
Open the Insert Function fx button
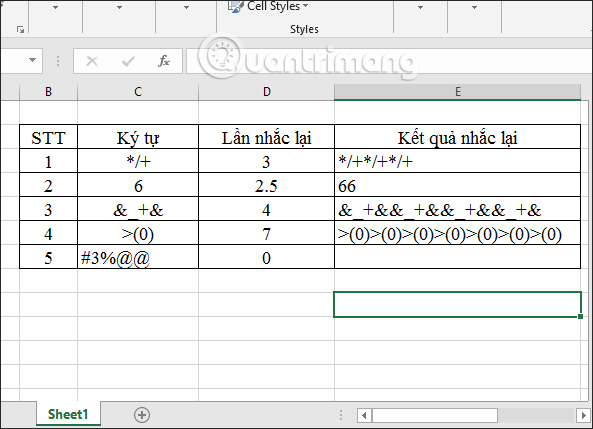(163, 61)
